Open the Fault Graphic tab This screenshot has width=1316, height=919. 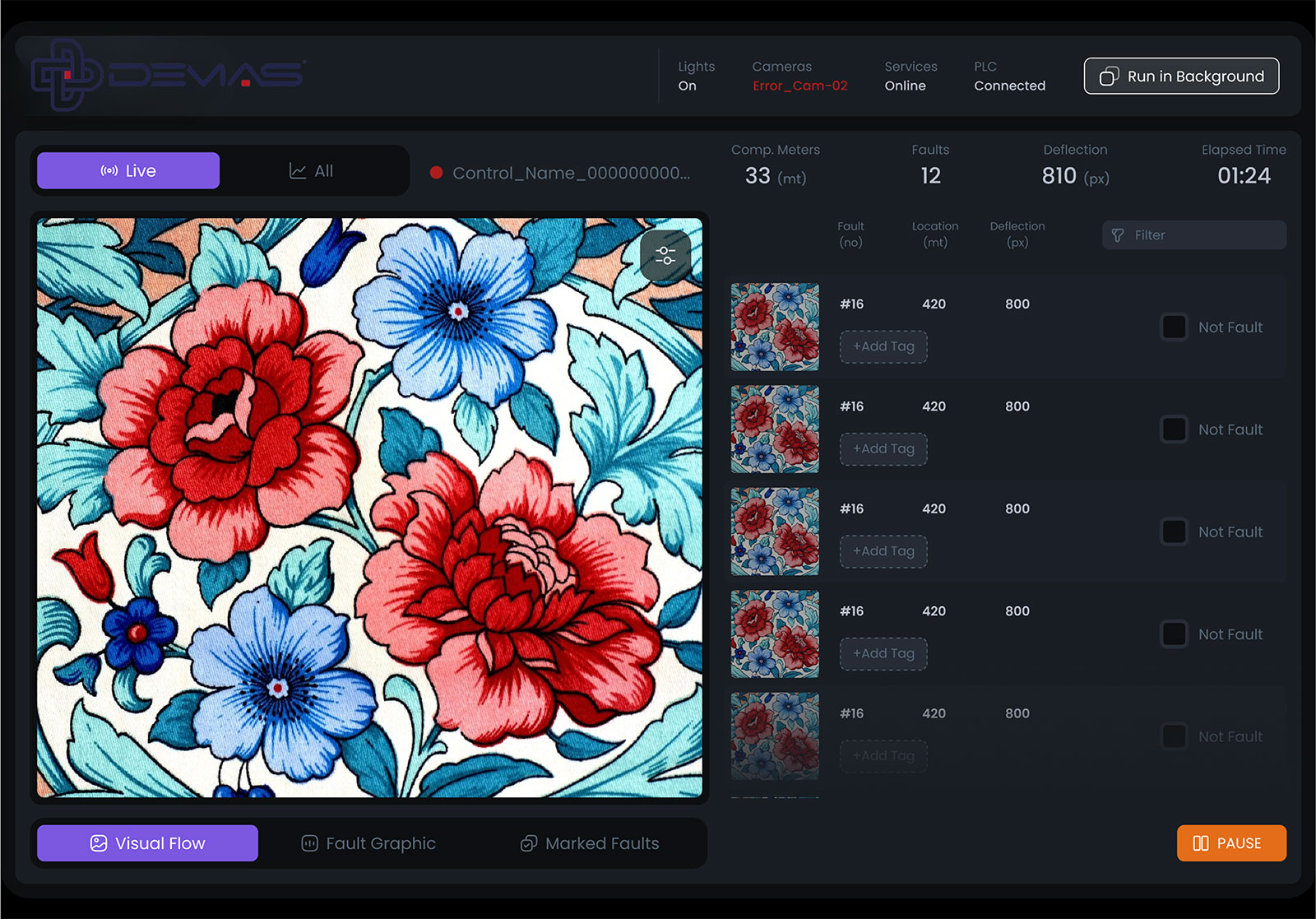coord(368,843)
